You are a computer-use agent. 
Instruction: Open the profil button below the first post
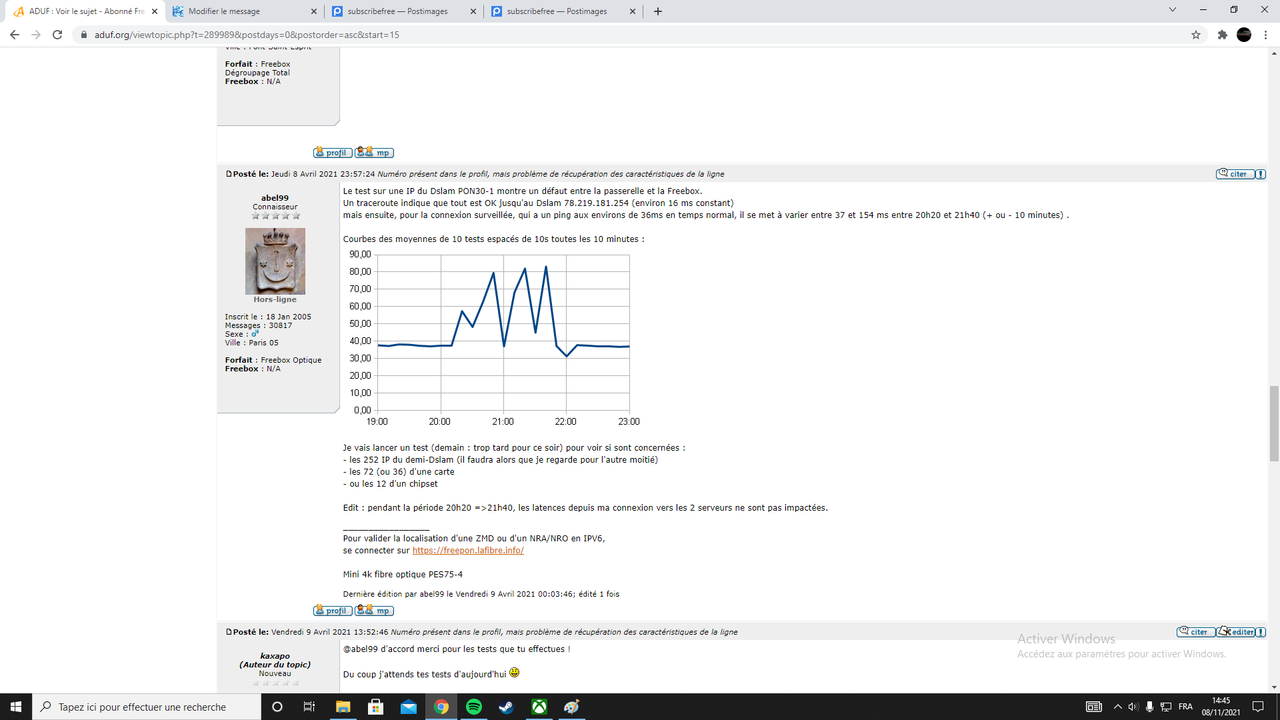tap(332, 153)
